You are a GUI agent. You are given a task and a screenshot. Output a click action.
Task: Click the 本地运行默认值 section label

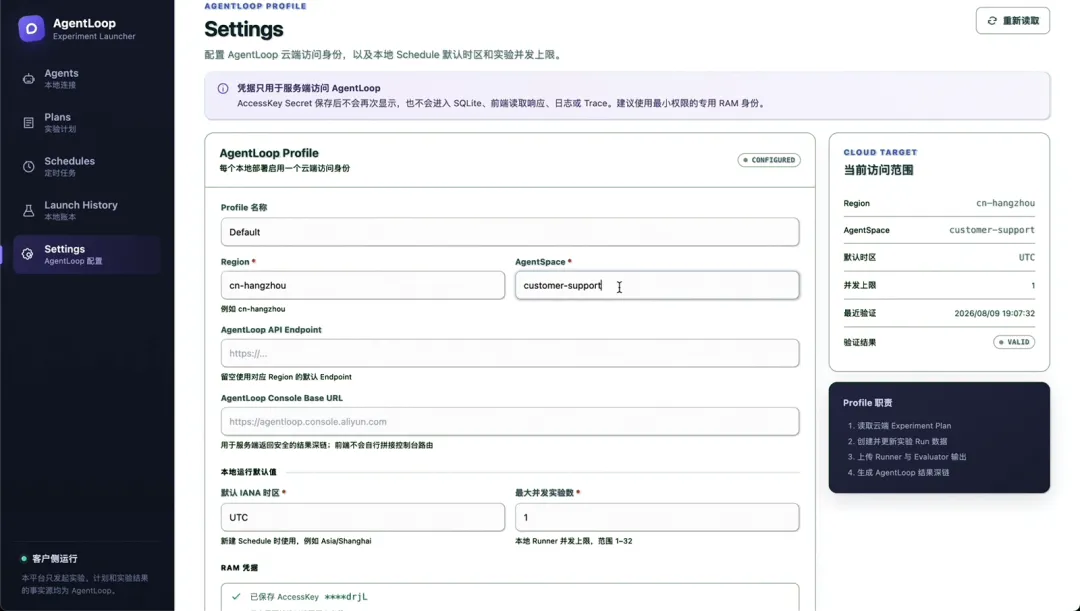click(x=249, y=472)
